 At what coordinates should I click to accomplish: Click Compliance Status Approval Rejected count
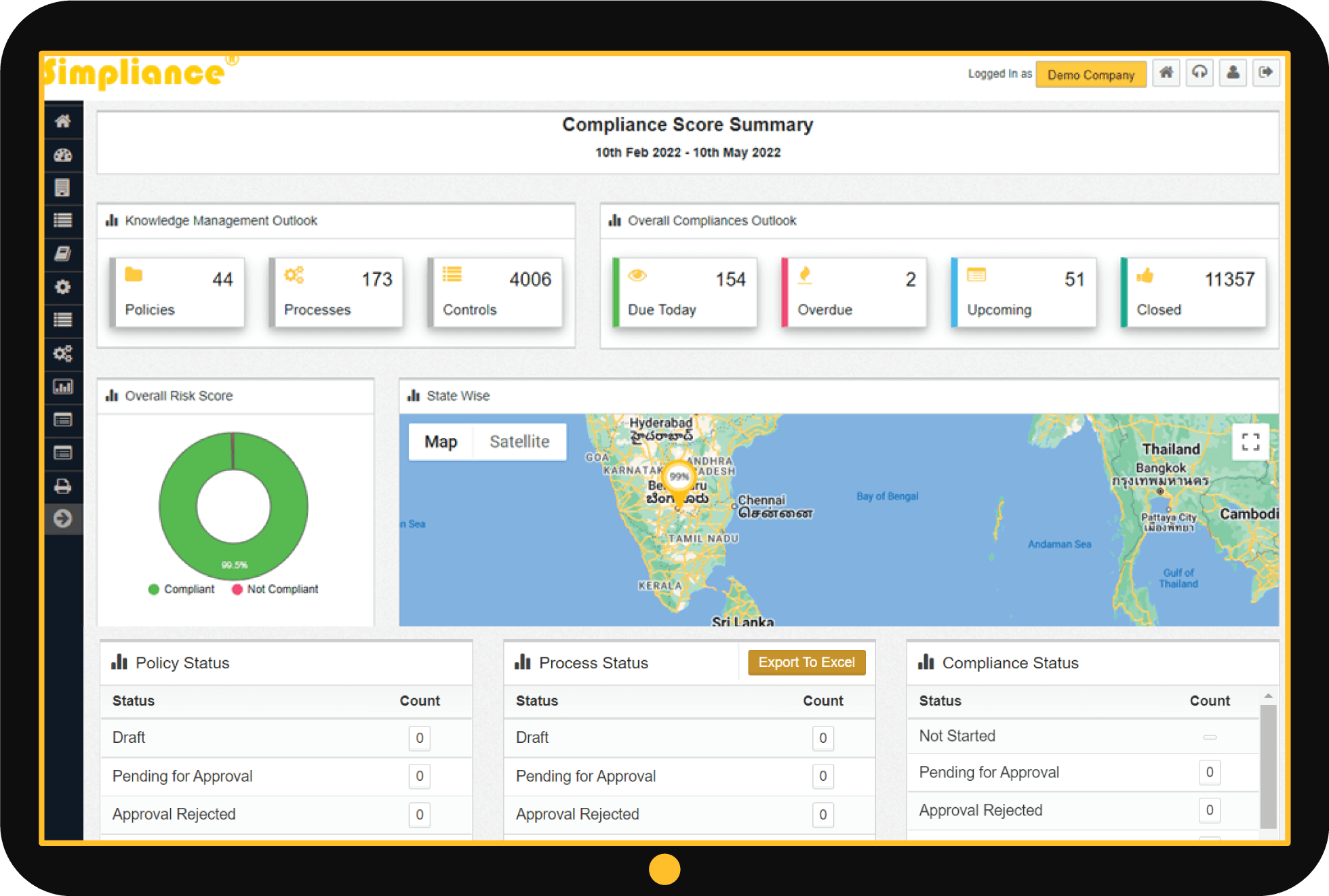click(1210, 810)
